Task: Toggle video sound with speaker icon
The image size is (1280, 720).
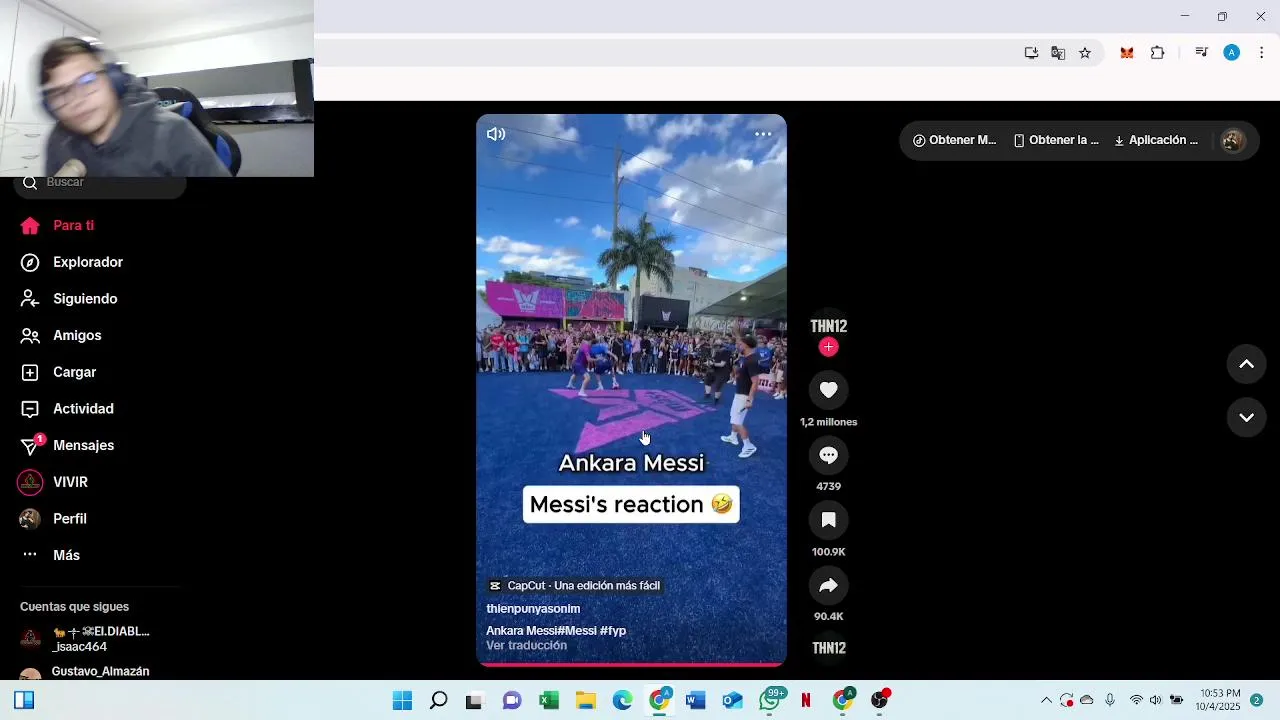Action: pyautogui.click(x=496, y=134)
